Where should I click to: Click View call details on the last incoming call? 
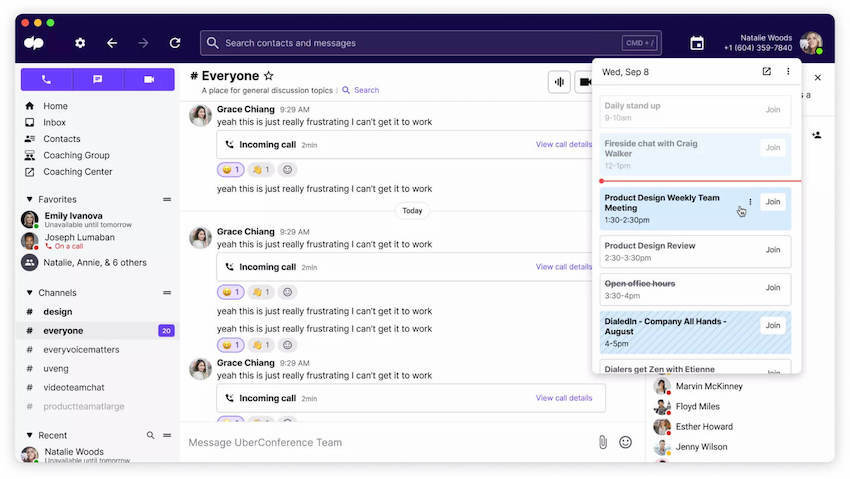(x=564, y=398)
